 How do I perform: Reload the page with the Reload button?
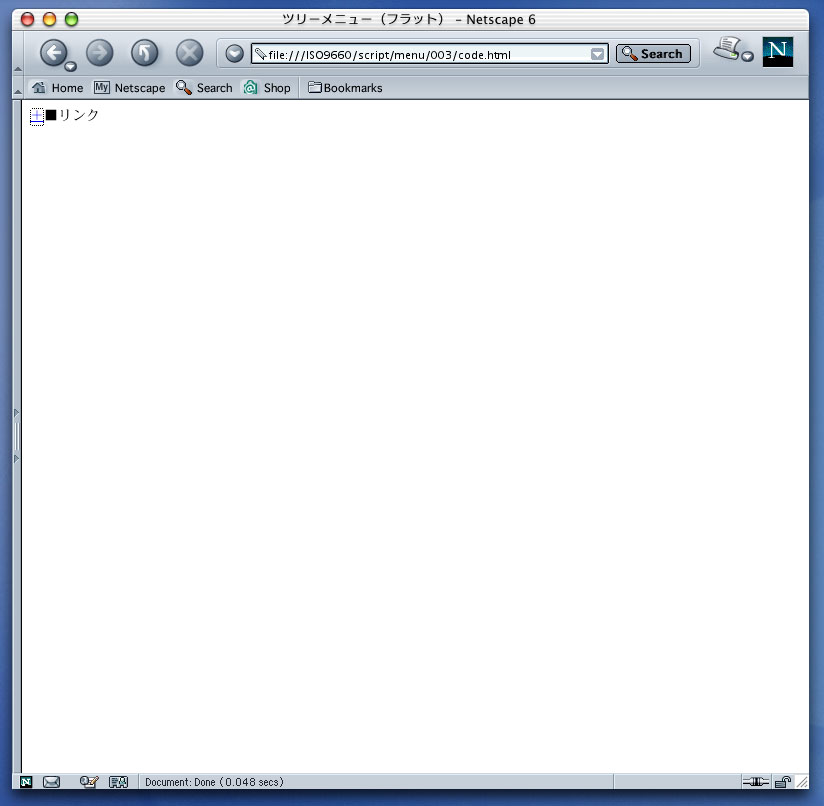tap(145, 53)
